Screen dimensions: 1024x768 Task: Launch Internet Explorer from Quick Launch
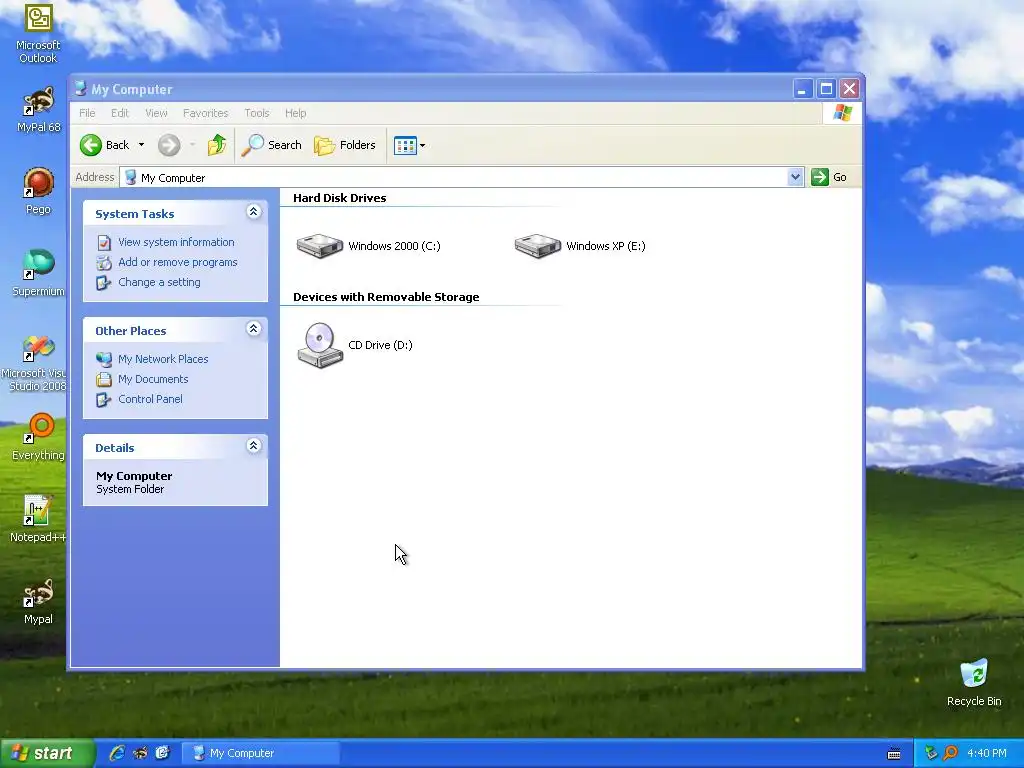(x=117, y=753)
